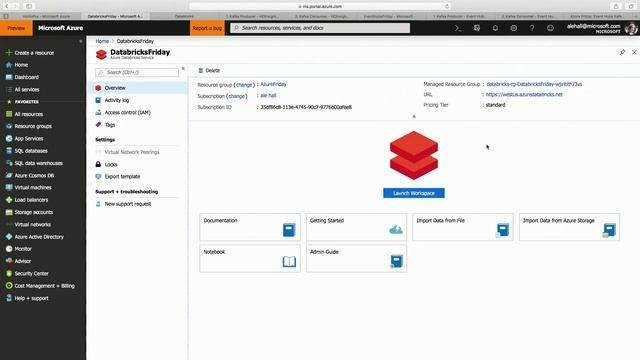
Task: Click the Virtual machines sidebar icon
Action: (x=9, y=187)
